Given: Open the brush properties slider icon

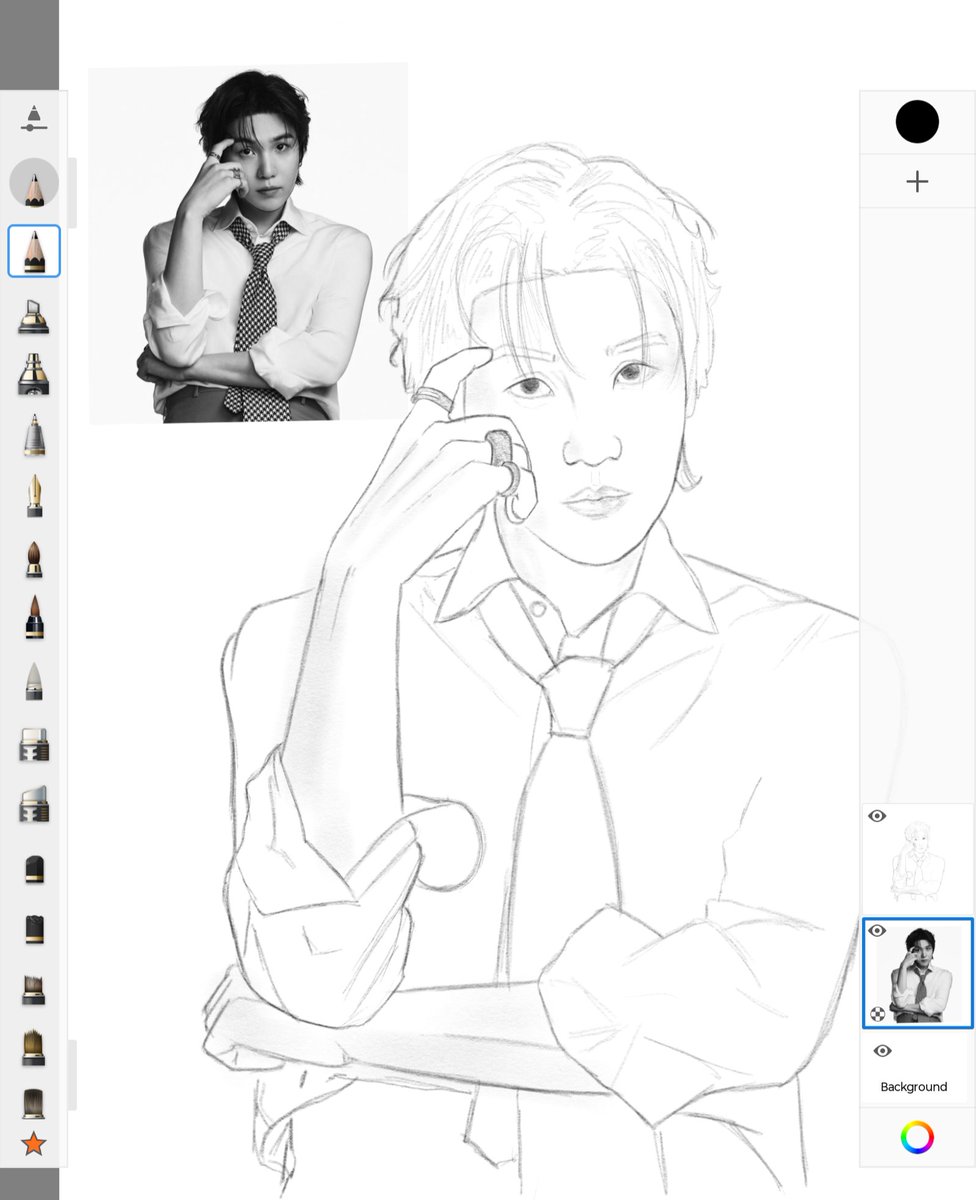Looking at the screenshot, I should tap(34, 118).
